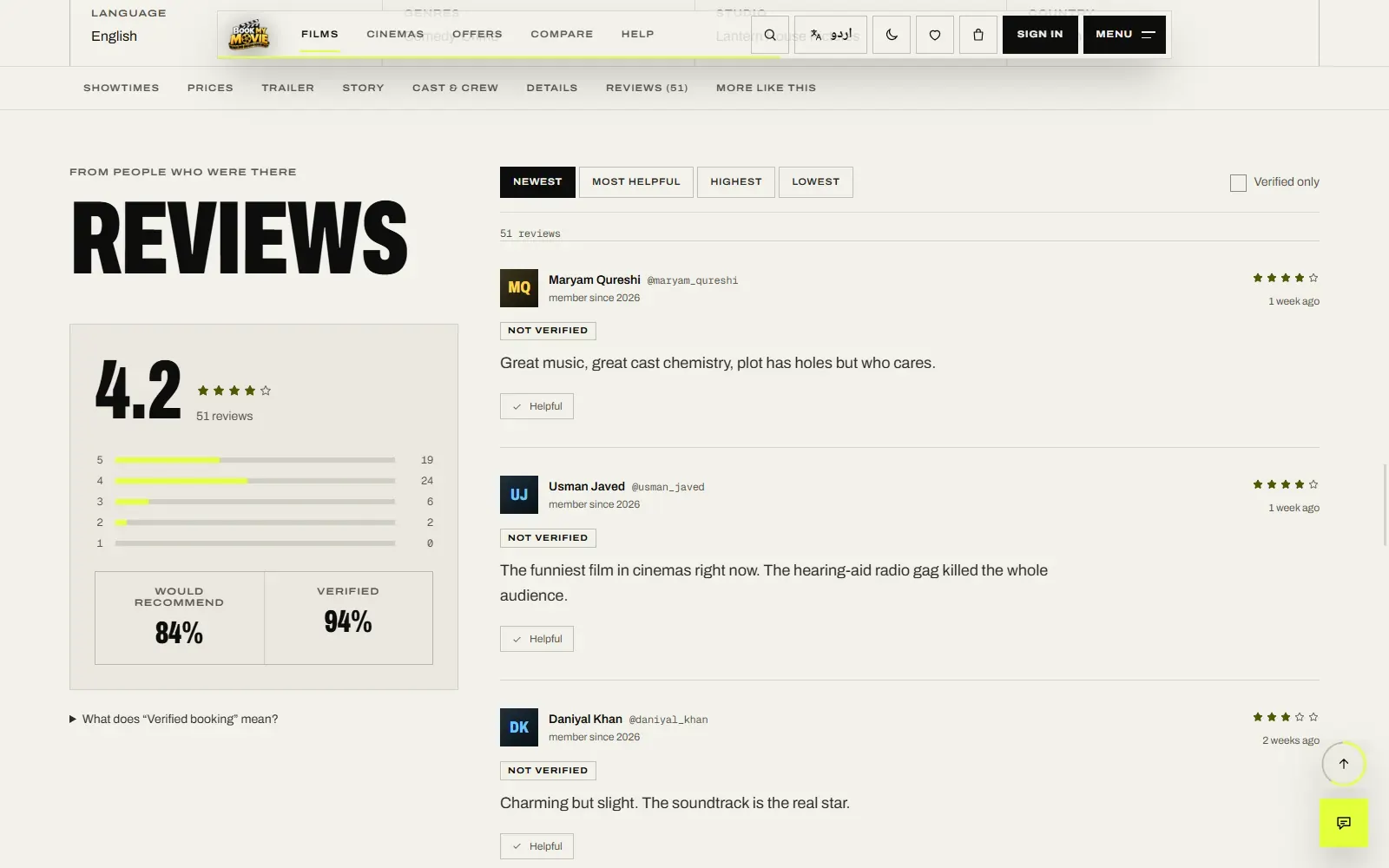Toggle dark mode moon icon
The width and height of the screenshot is (1389, 868).
tap(892, 35)
